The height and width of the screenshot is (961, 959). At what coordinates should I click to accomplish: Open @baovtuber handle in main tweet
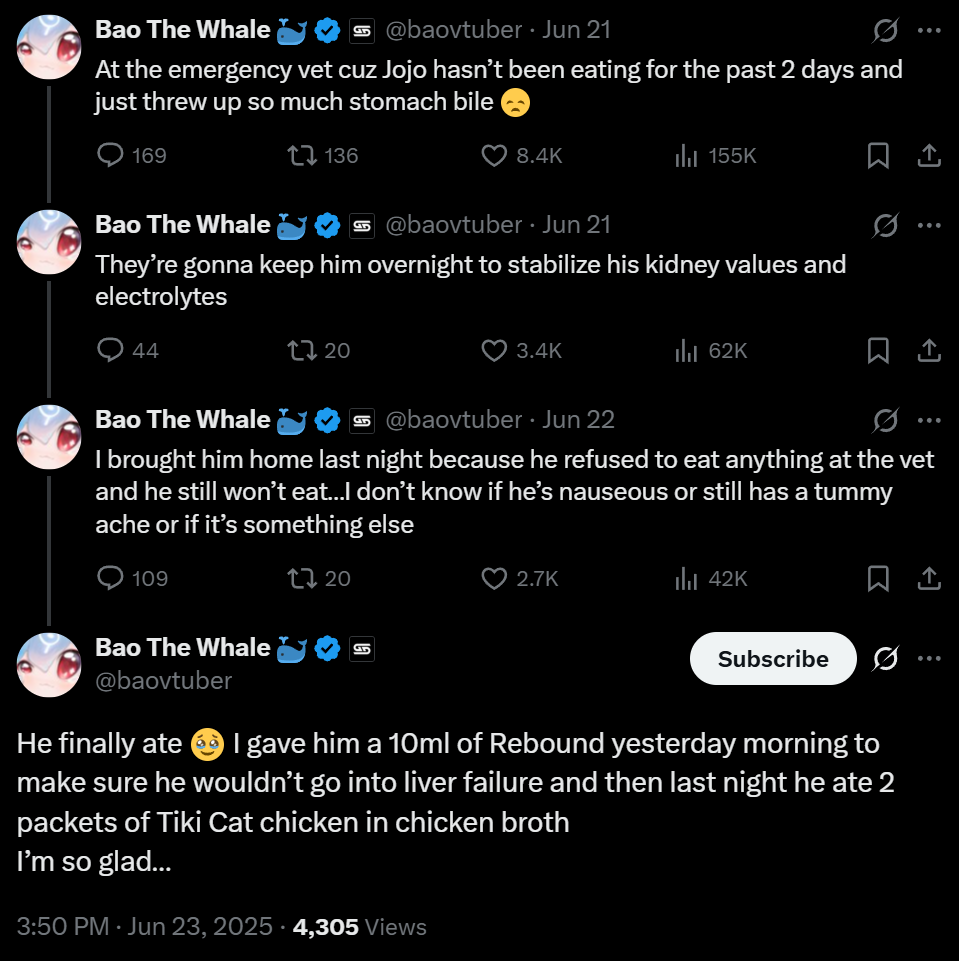point(164,681)
